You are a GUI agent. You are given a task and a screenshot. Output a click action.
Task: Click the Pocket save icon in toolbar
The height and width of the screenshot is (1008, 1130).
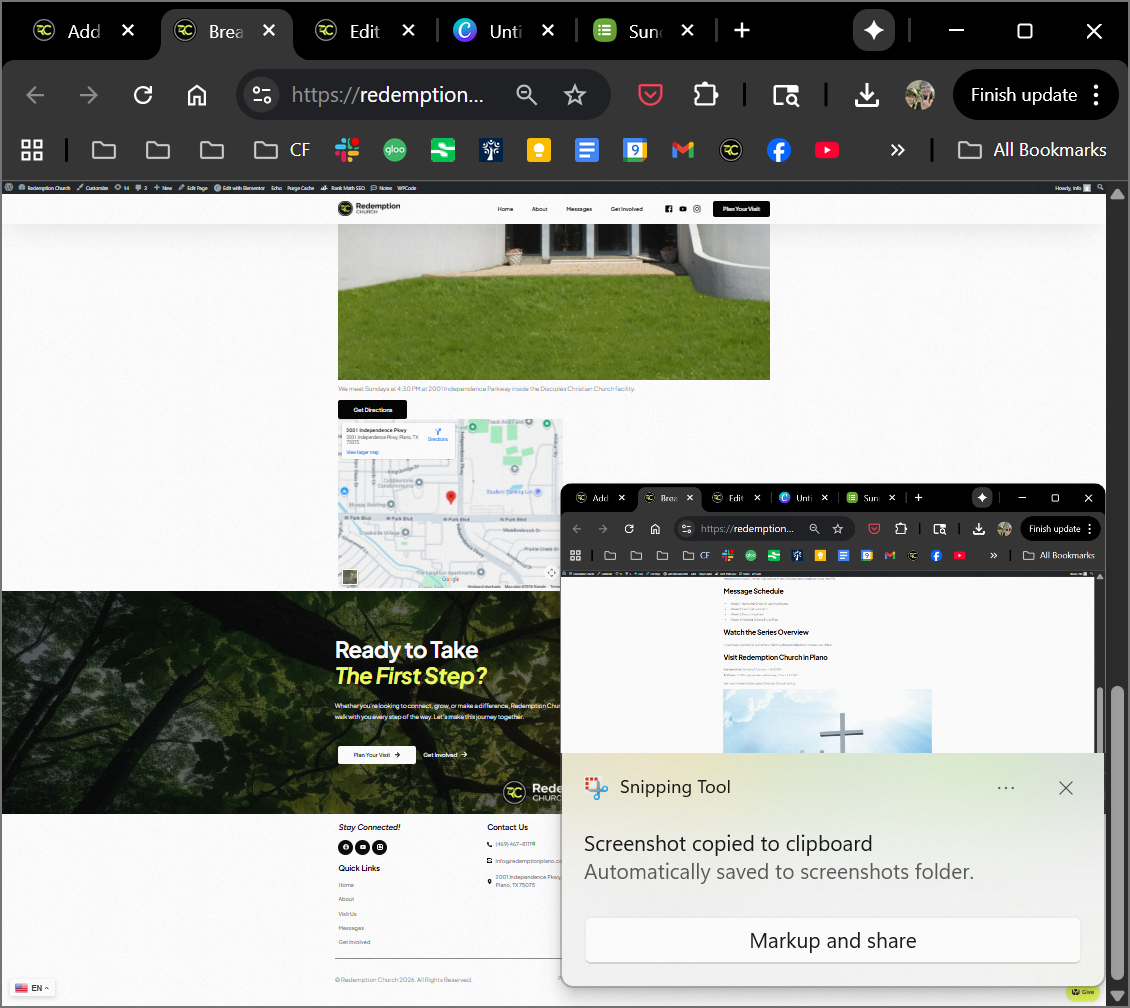point(651,95)
